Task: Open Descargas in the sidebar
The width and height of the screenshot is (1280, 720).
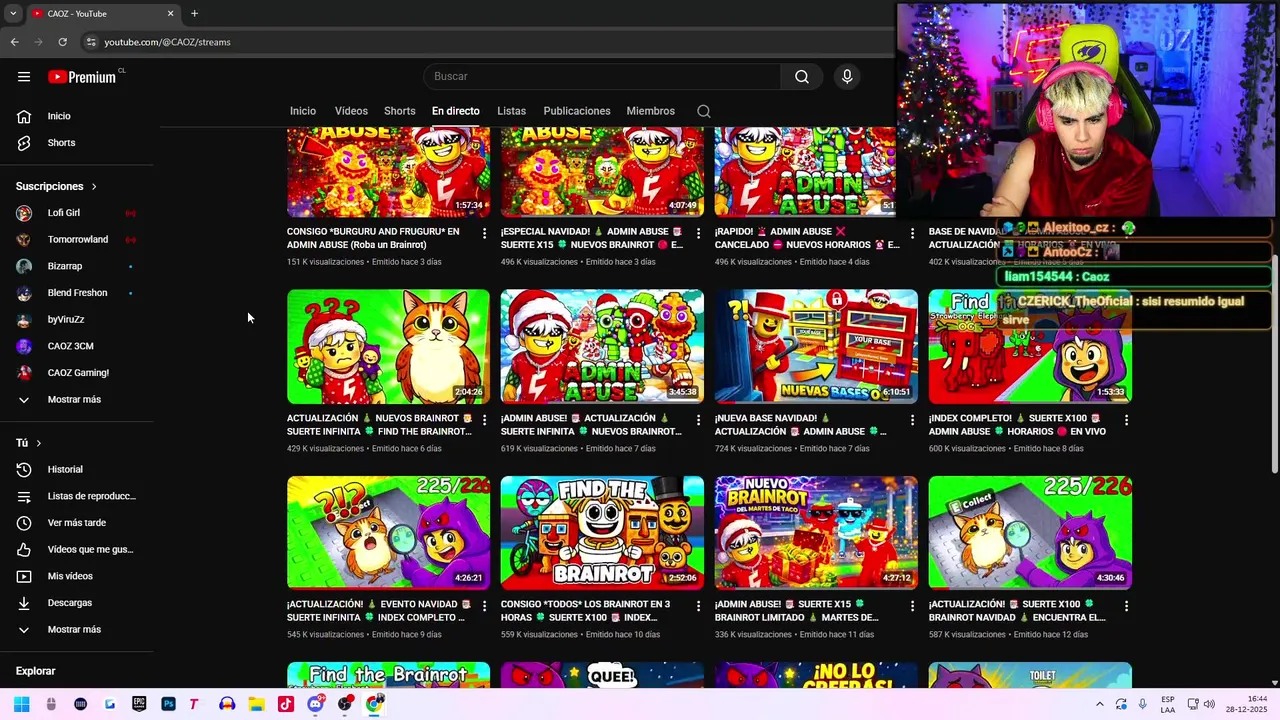Action: [x=76, y=603]
